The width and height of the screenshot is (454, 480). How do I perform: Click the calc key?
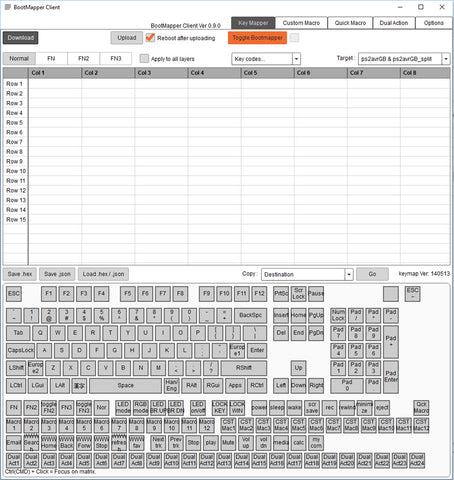[298, 443]
